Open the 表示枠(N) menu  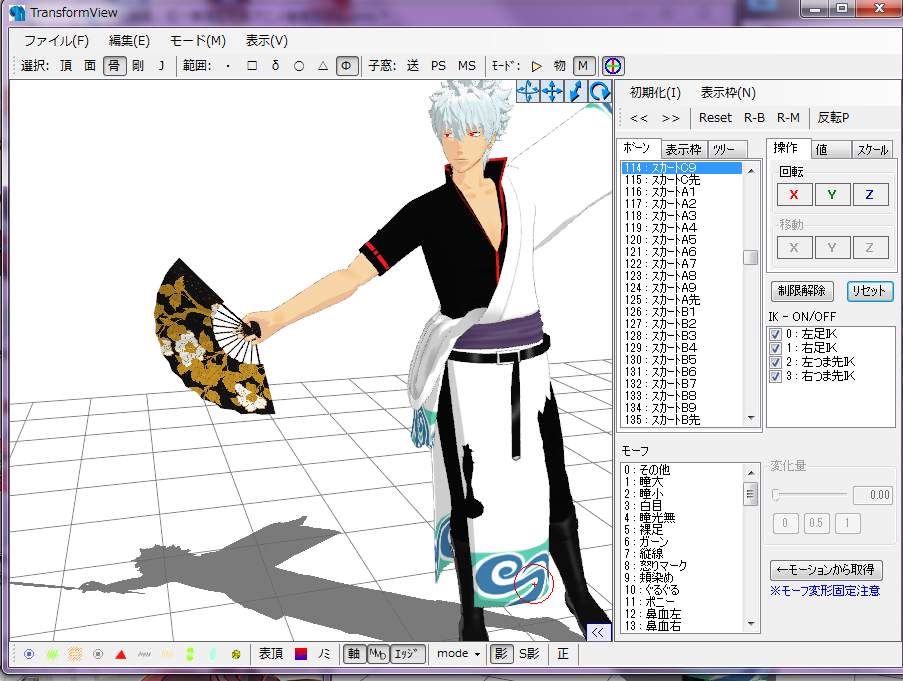[728, 93]
